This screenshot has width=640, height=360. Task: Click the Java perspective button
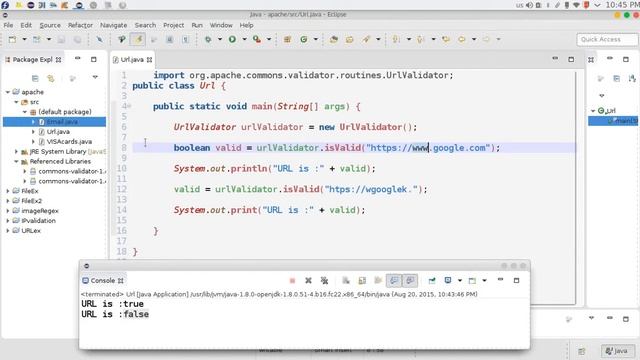pos(617,351)
